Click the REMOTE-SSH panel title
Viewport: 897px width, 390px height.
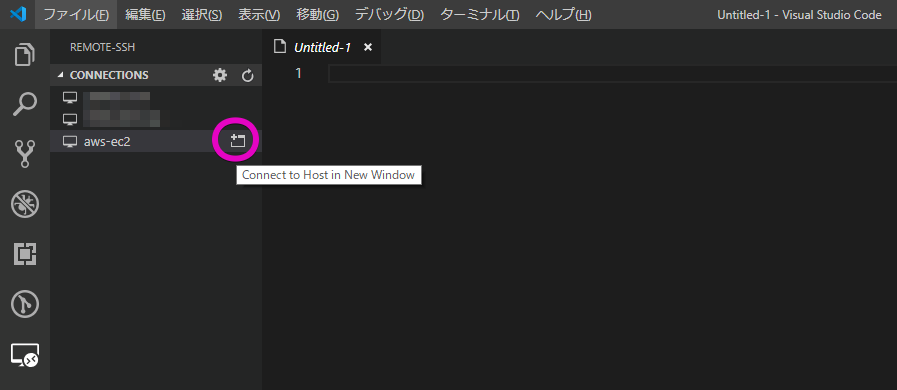[x=102, y=47]
